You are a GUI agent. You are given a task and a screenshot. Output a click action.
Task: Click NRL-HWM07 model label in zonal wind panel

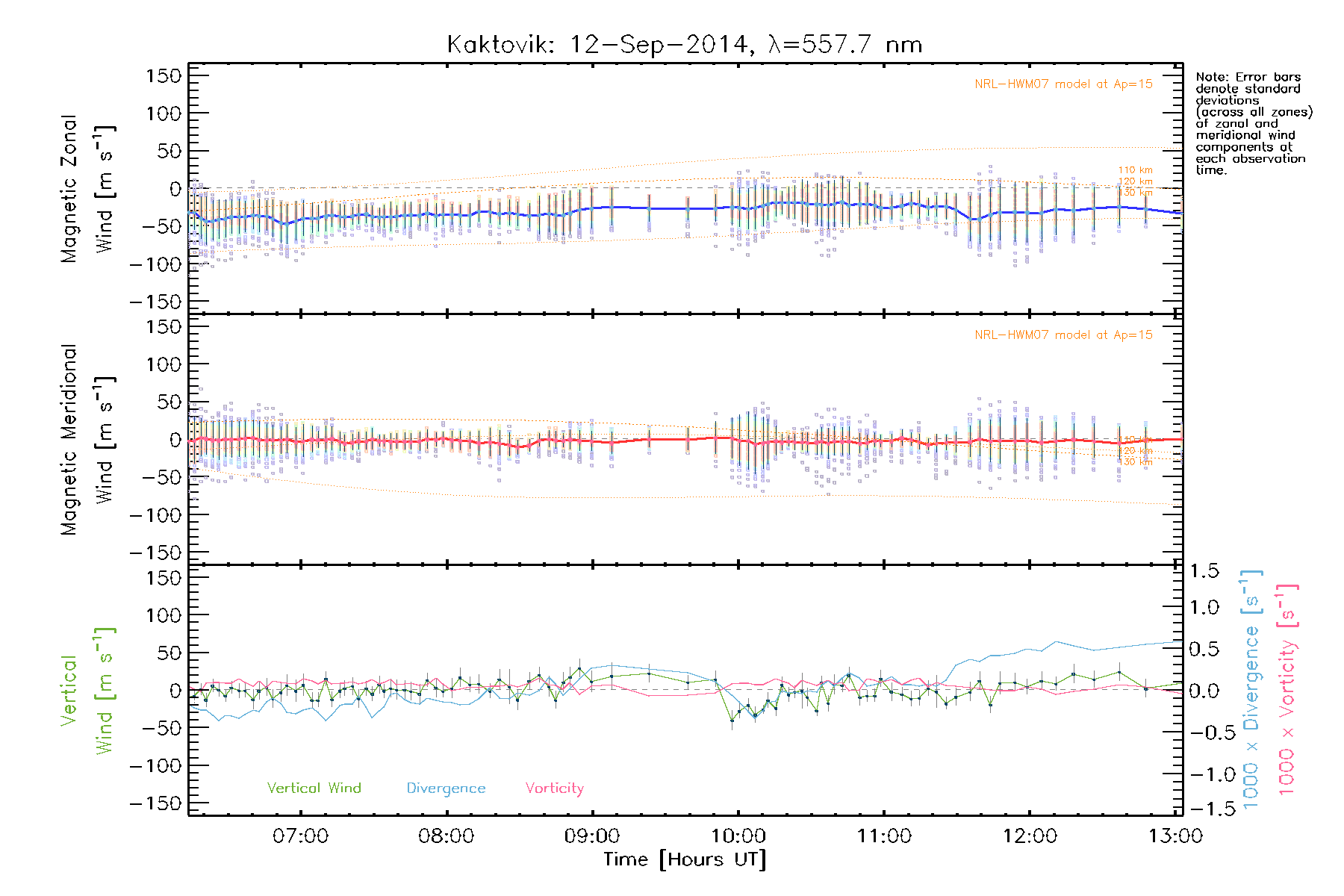coord(1063,84)
